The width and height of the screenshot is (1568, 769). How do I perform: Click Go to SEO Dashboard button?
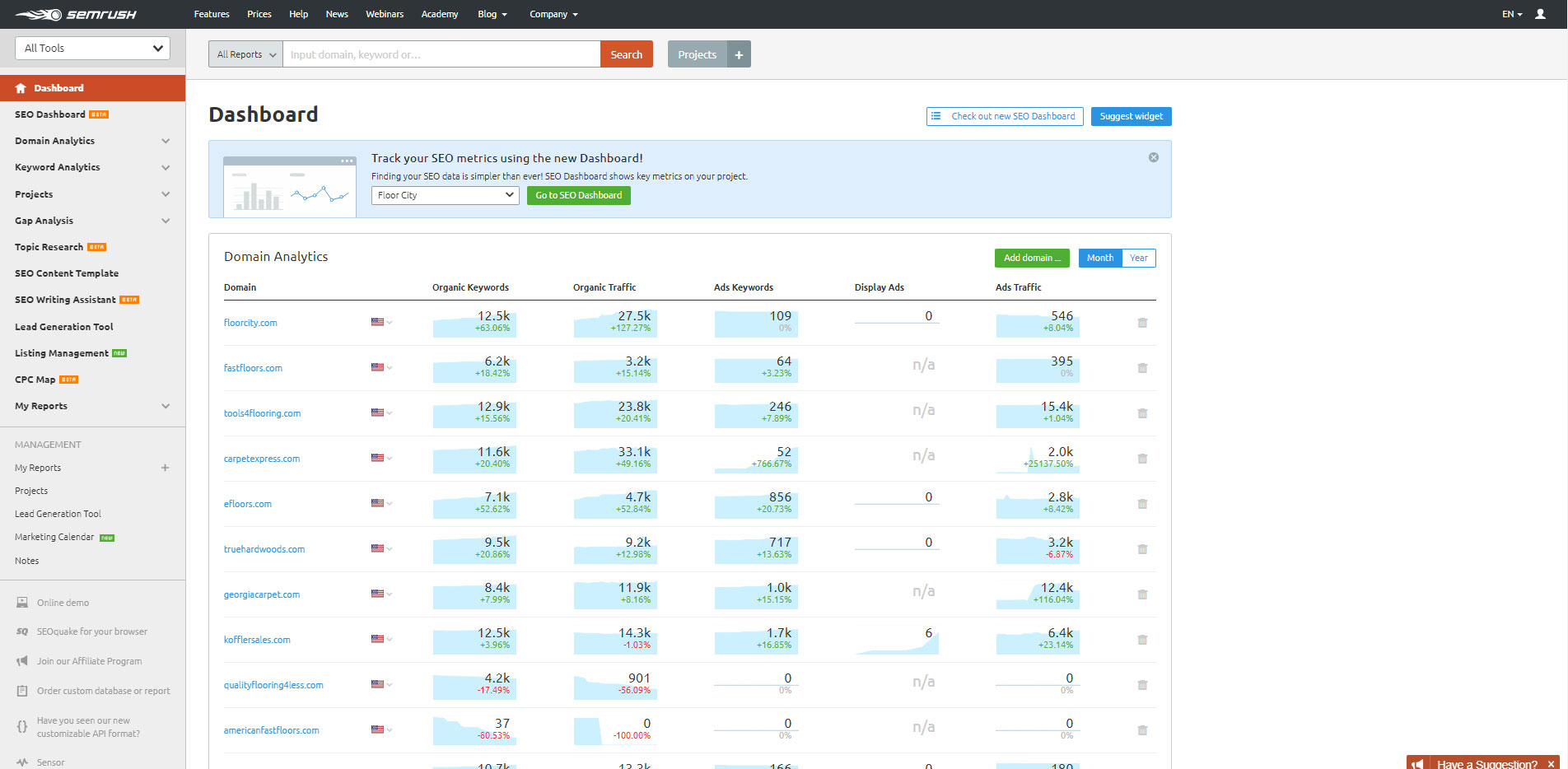pyautogui.click(x=579, y=195)
